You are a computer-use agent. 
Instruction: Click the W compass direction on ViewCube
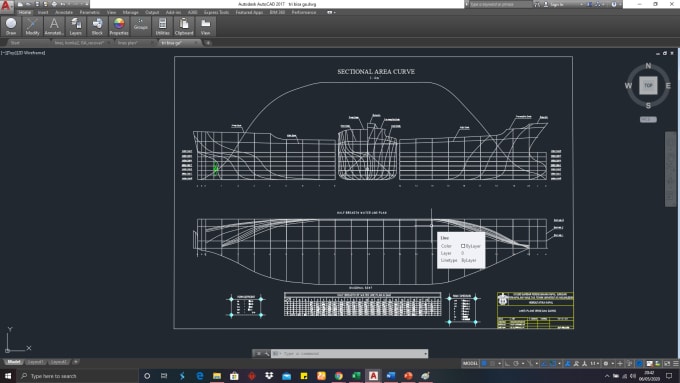click(628, 85)
